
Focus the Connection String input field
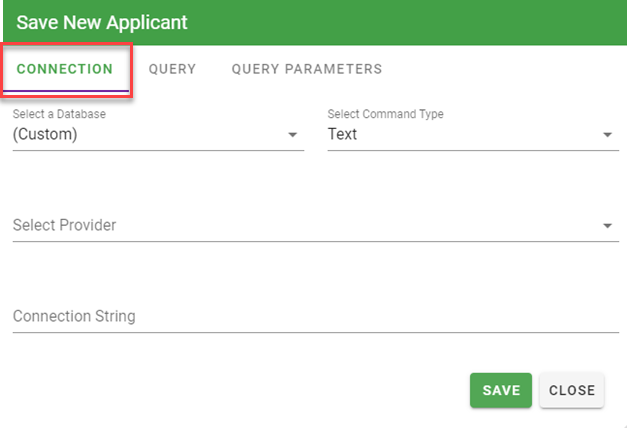pyautogui.click(x=315, y=317)
